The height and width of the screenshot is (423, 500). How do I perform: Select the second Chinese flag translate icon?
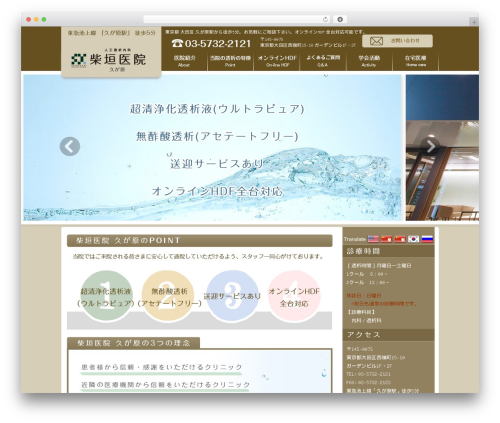pos(400,239)
